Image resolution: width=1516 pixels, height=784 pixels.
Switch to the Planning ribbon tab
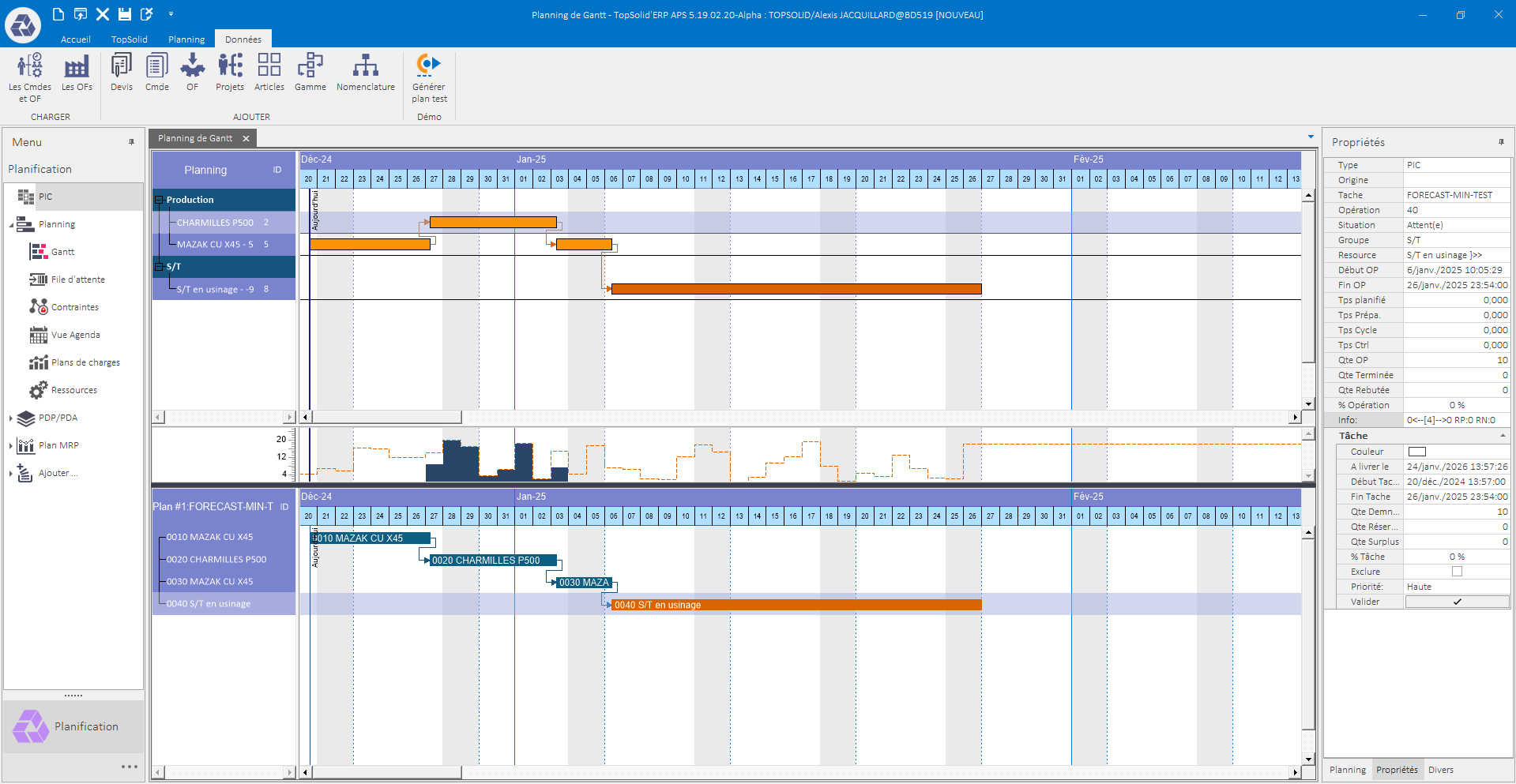tap(186, 39)
